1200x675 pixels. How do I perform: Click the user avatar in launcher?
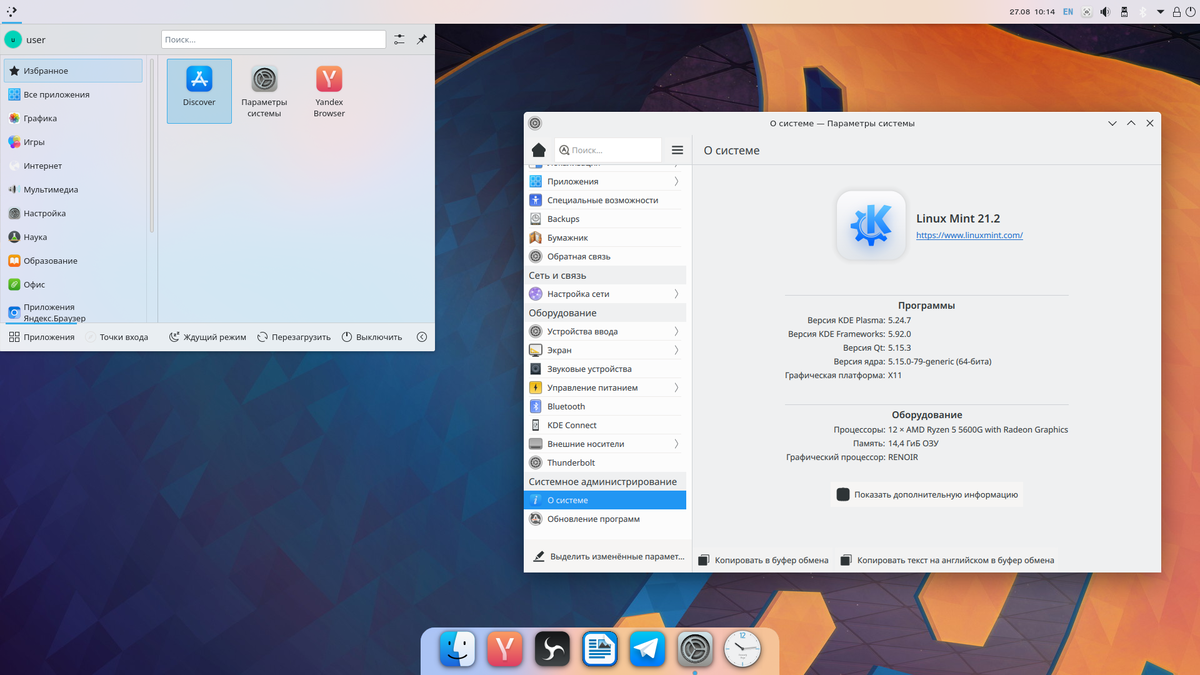pos(13,39)
